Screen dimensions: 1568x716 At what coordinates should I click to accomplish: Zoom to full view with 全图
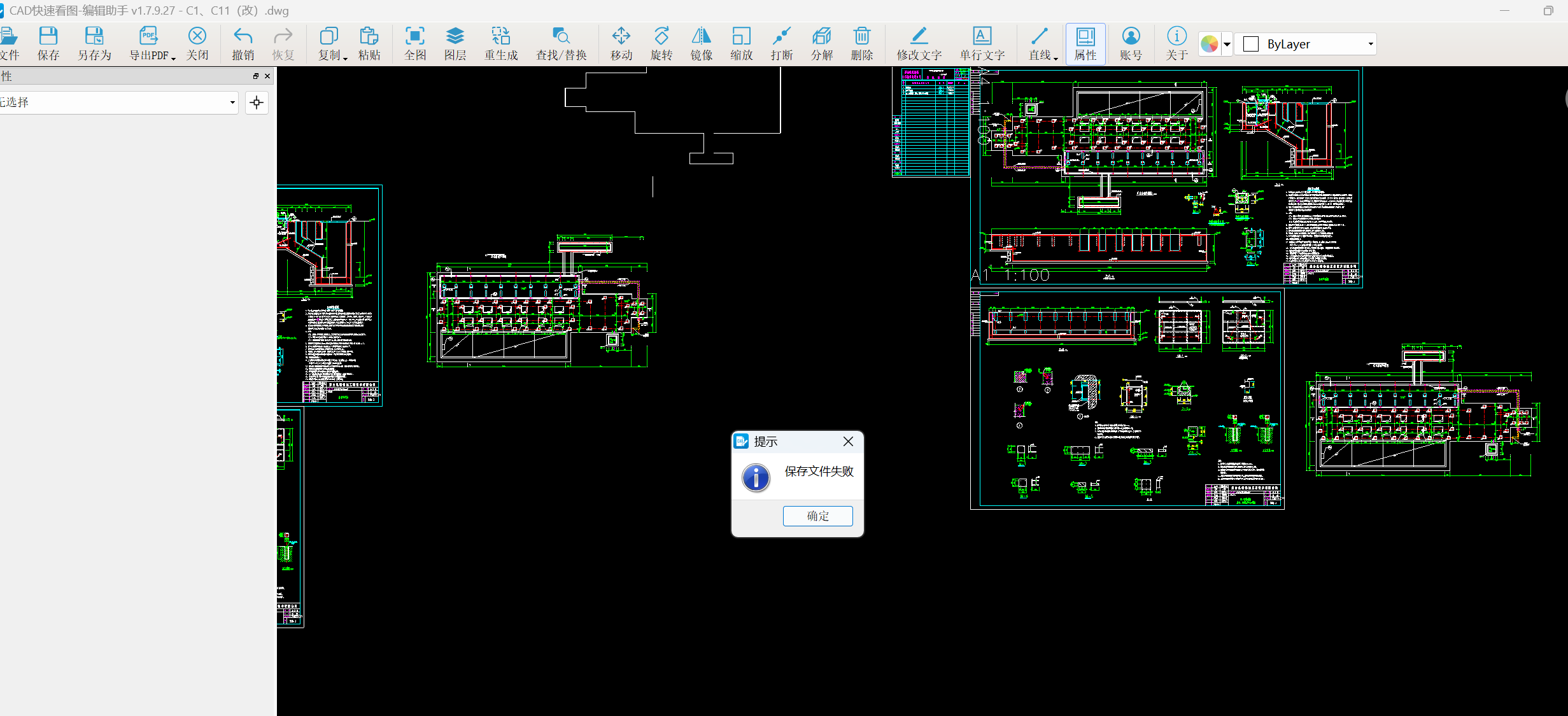415,43
